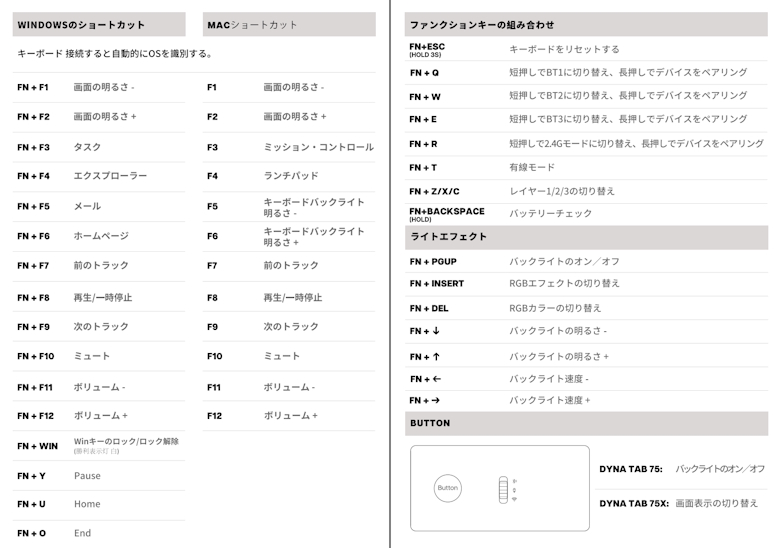This screenshot has width=780, height=548.
Task: Click the DYNA TAB 75X label
Action: pyautogui.click(x=634, y=504)
